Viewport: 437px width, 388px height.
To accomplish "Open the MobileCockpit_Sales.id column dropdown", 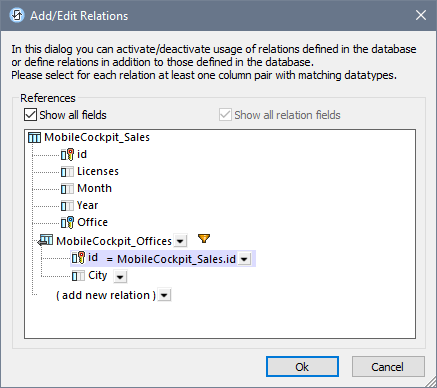I will pyautogui.click(x=244, y=259).
